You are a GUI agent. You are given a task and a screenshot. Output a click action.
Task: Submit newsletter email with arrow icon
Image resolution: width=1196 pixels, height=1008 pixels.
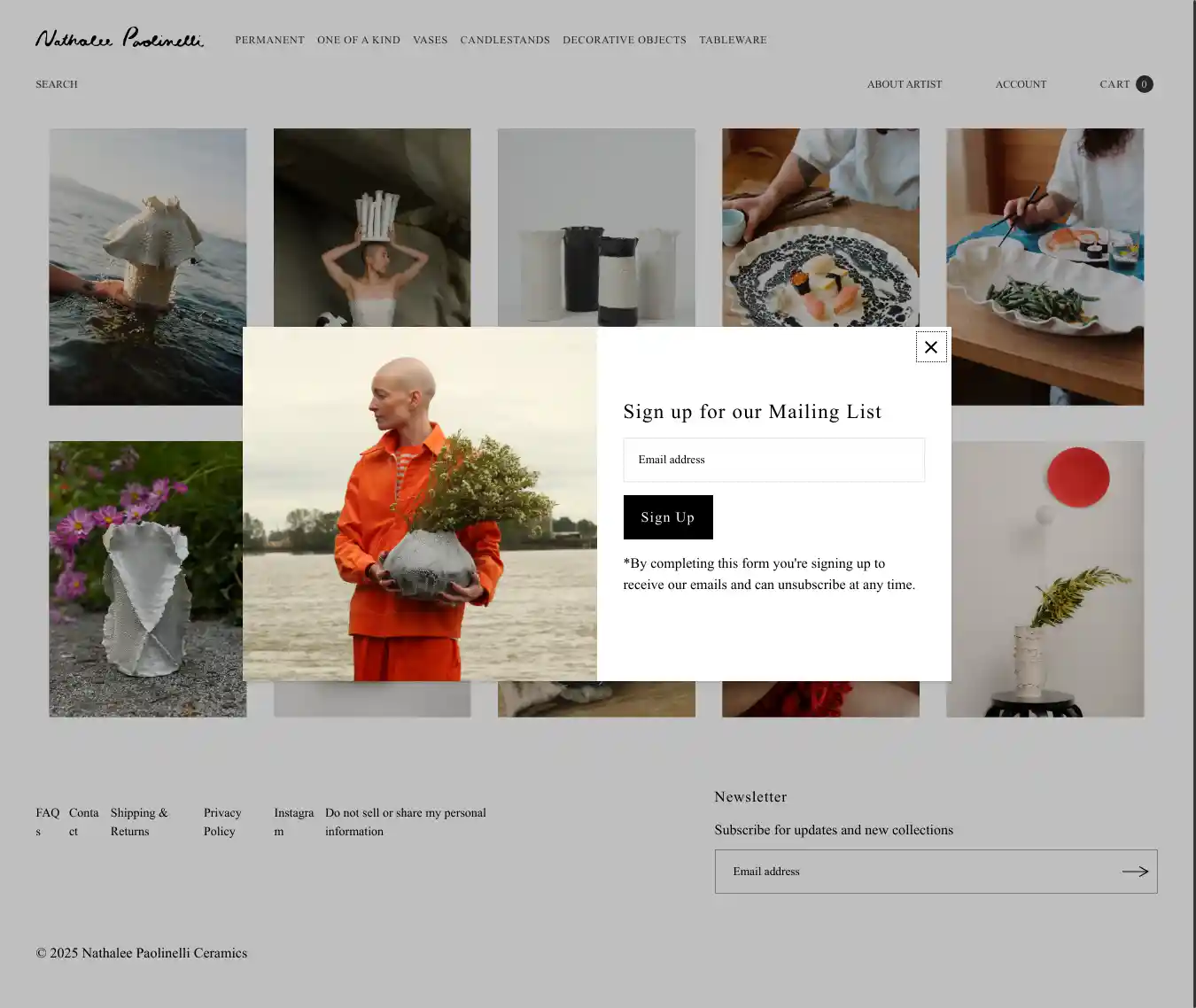[x=1134, y=872]
